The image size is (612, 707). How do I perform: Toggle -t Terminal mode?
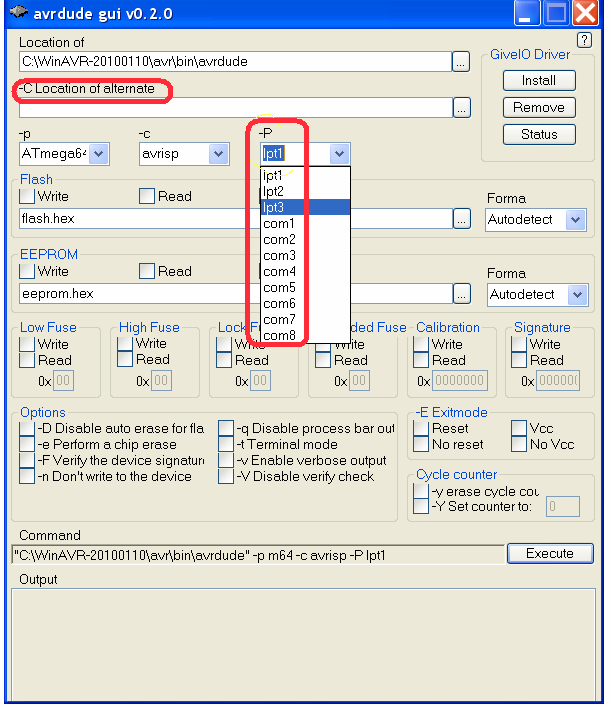point(226,444)
